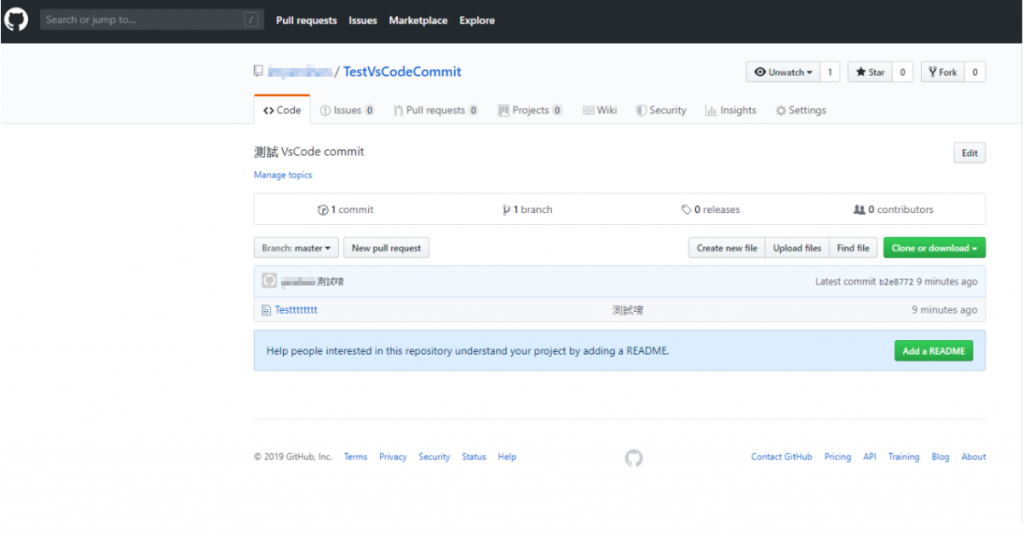Fork this repository
The height and width of the screenshot is (536, 1024).
point(942,72)
